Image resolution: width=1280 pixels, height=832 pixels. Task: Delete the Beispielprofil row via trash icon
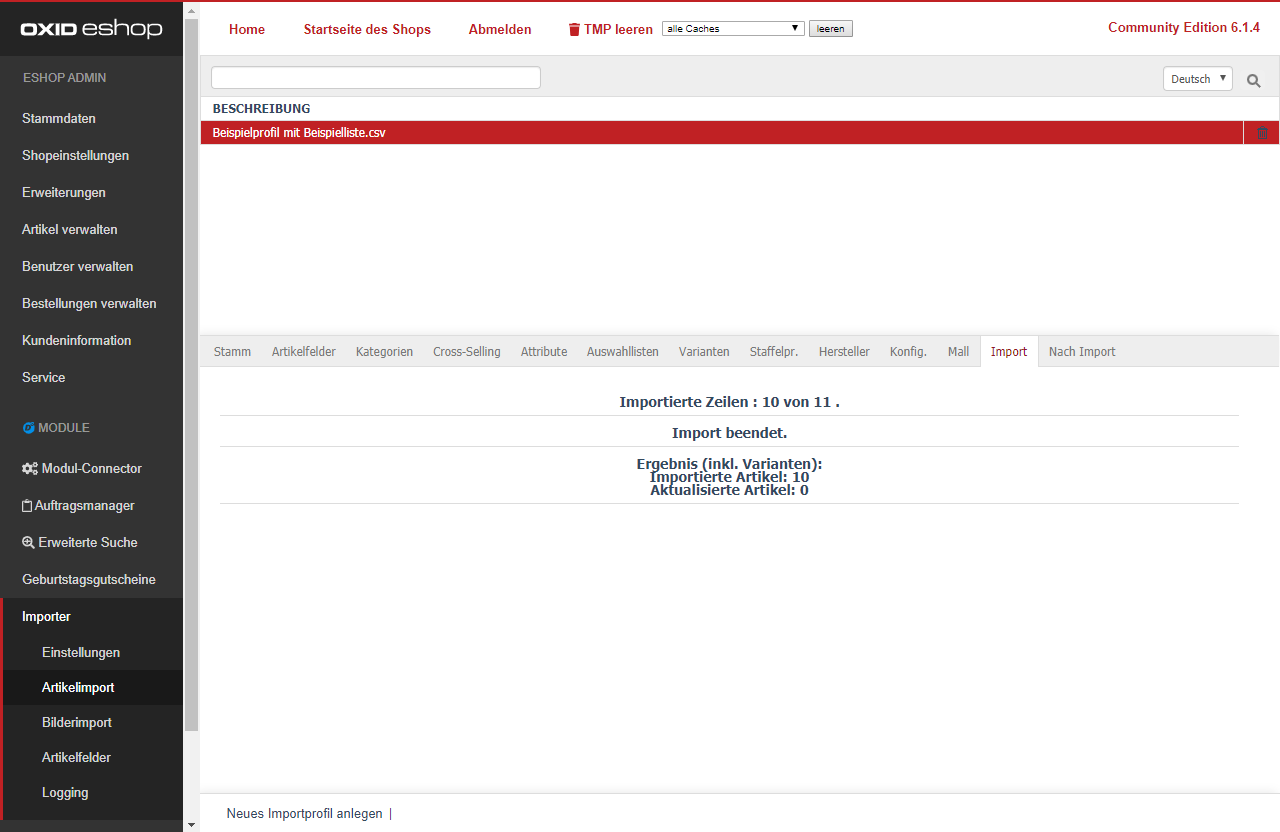[1262, 133]
